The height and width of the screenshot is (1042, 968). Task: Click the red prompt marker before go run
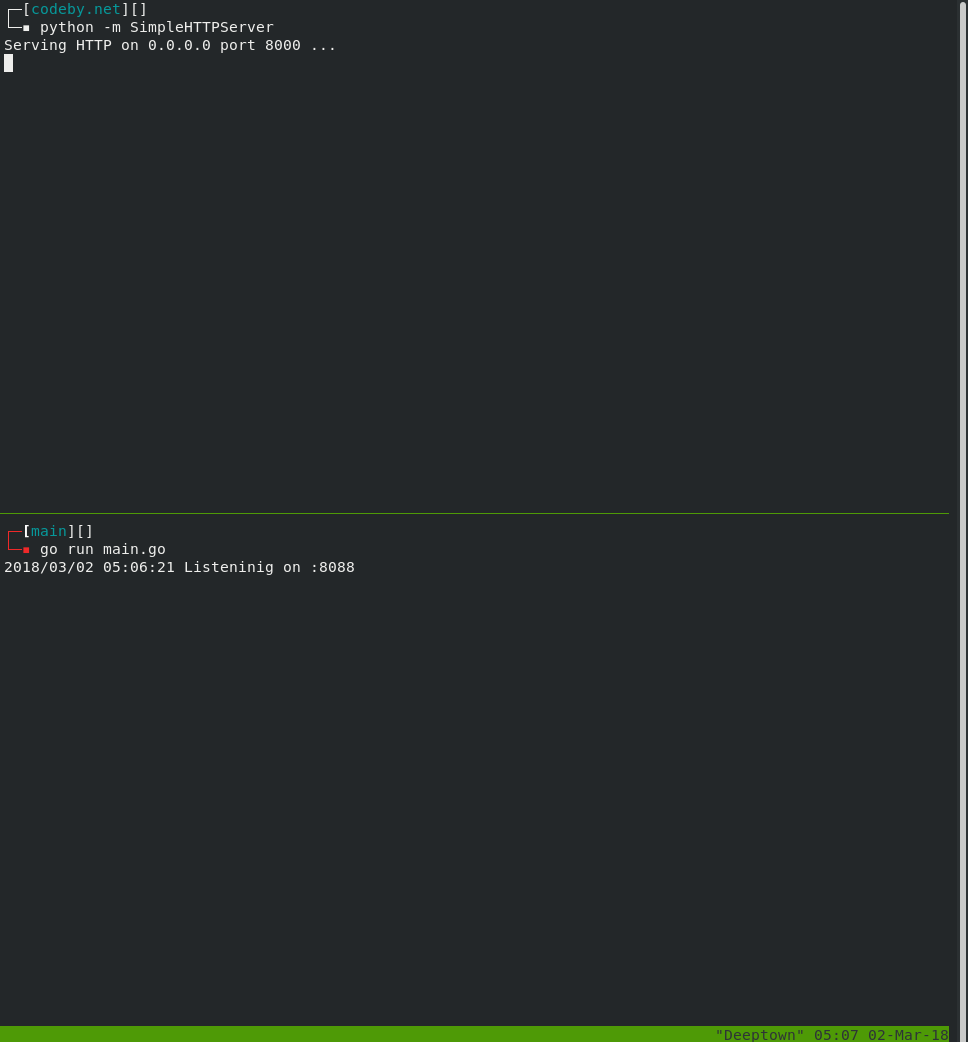click(26, 550)
